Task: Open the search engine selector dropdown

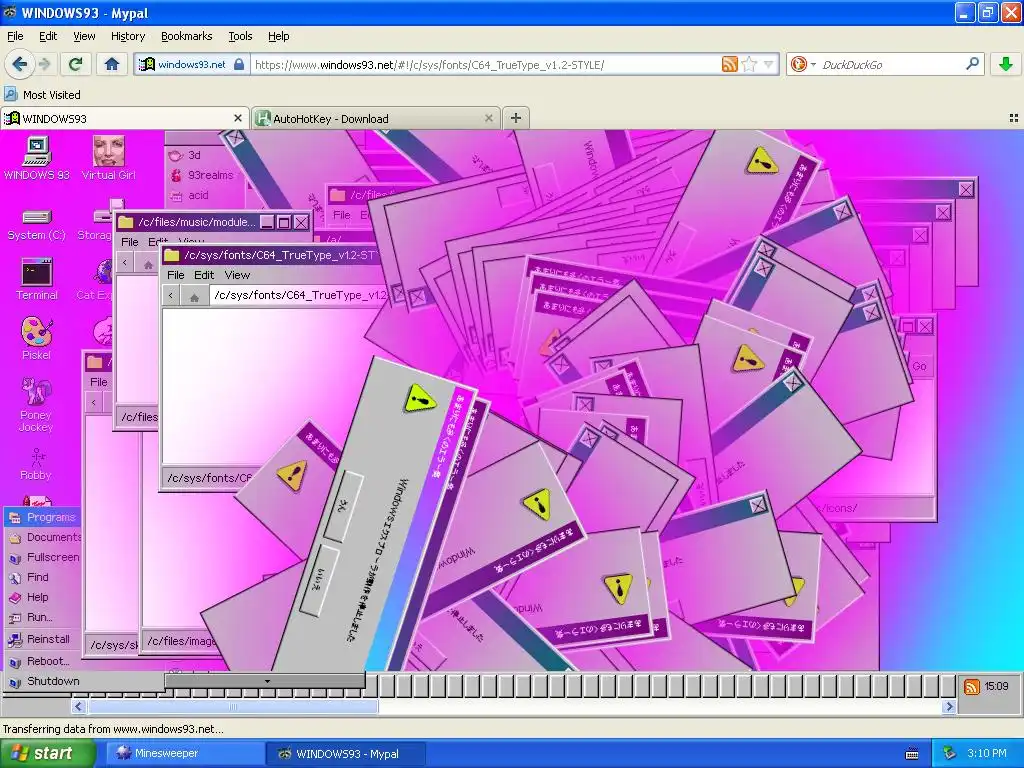Action: pos(813,64)
